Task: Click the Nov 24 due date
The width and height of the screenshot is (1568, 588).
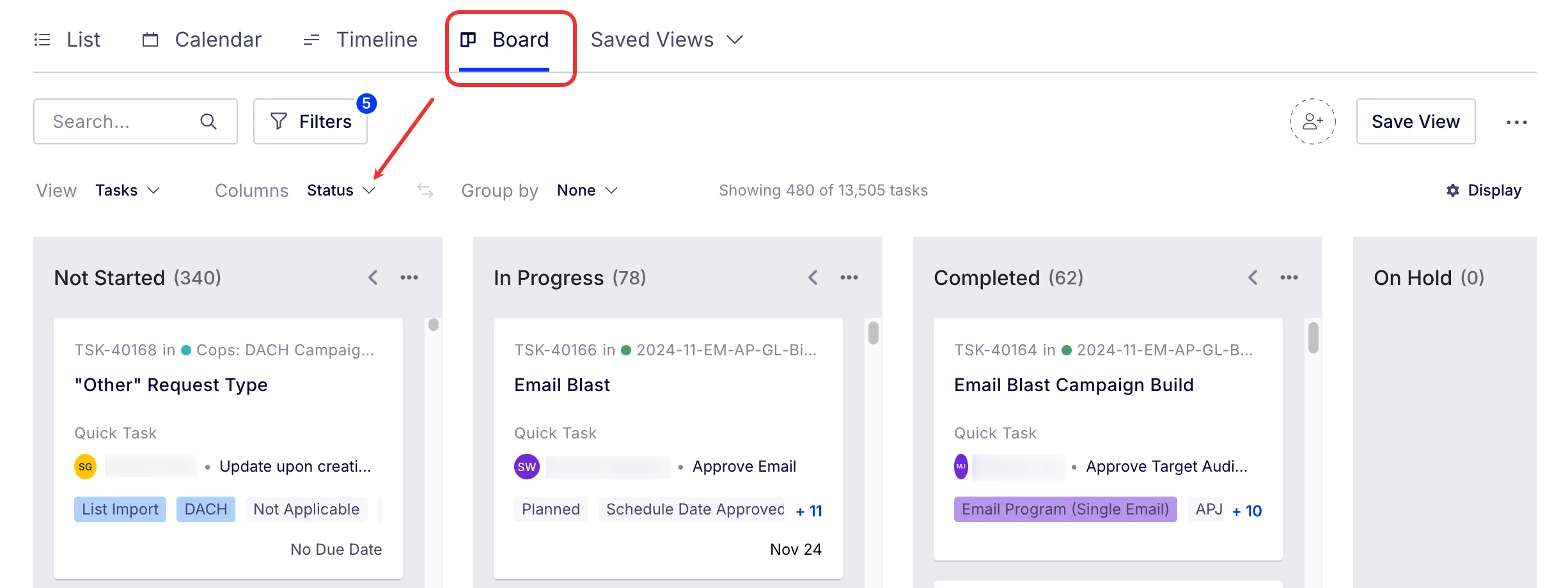Action: coord(796,550)
